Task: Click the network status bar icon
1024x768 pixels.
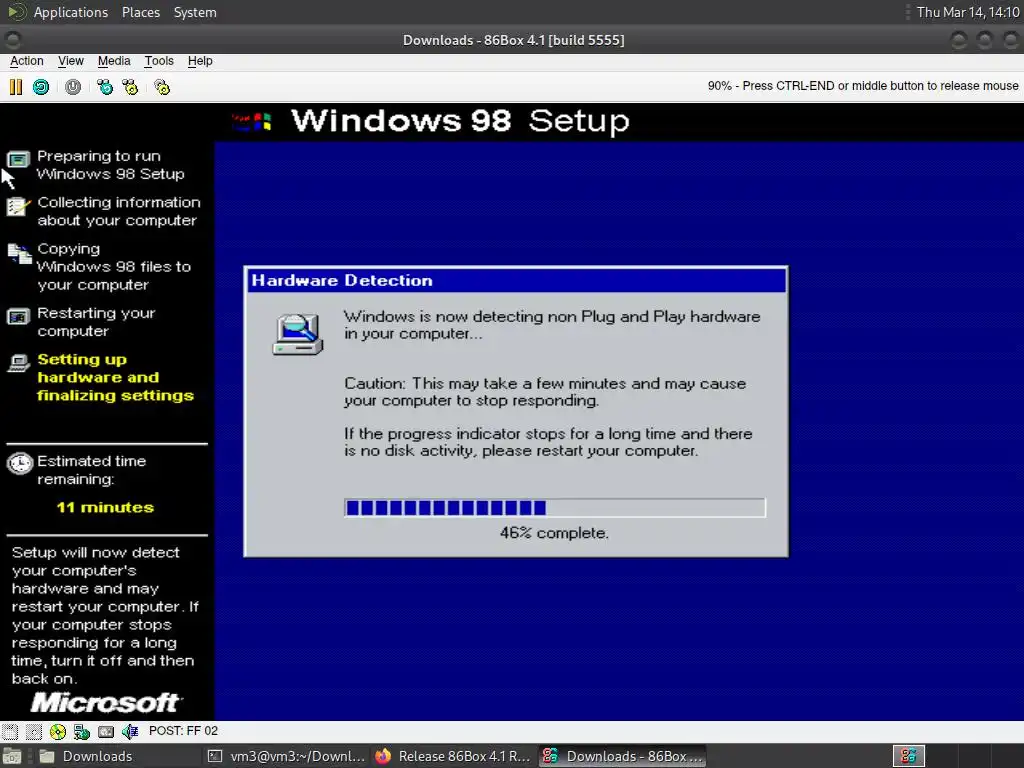Action: (82, 731)
